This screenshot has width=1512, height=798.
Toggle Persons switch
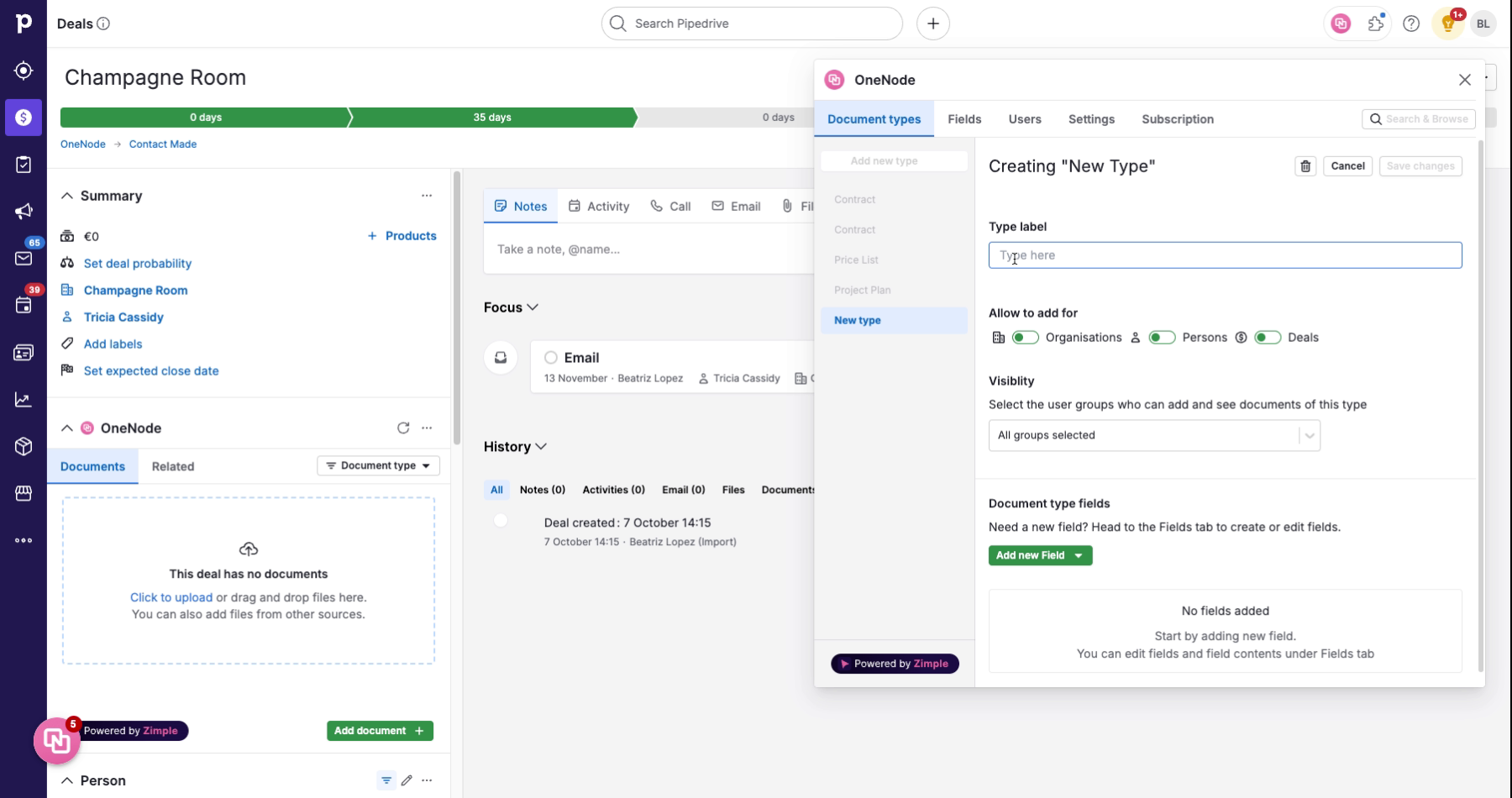1162,338
